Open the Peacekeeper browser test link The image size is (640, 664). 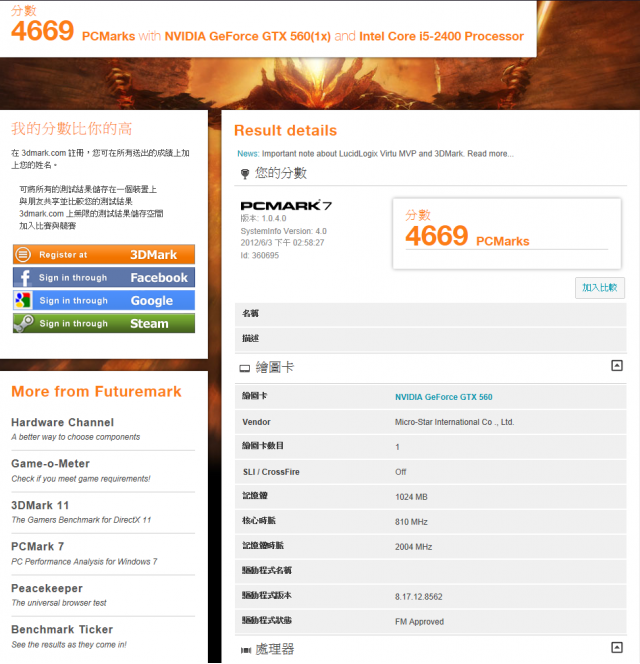[x=47, y=588]
